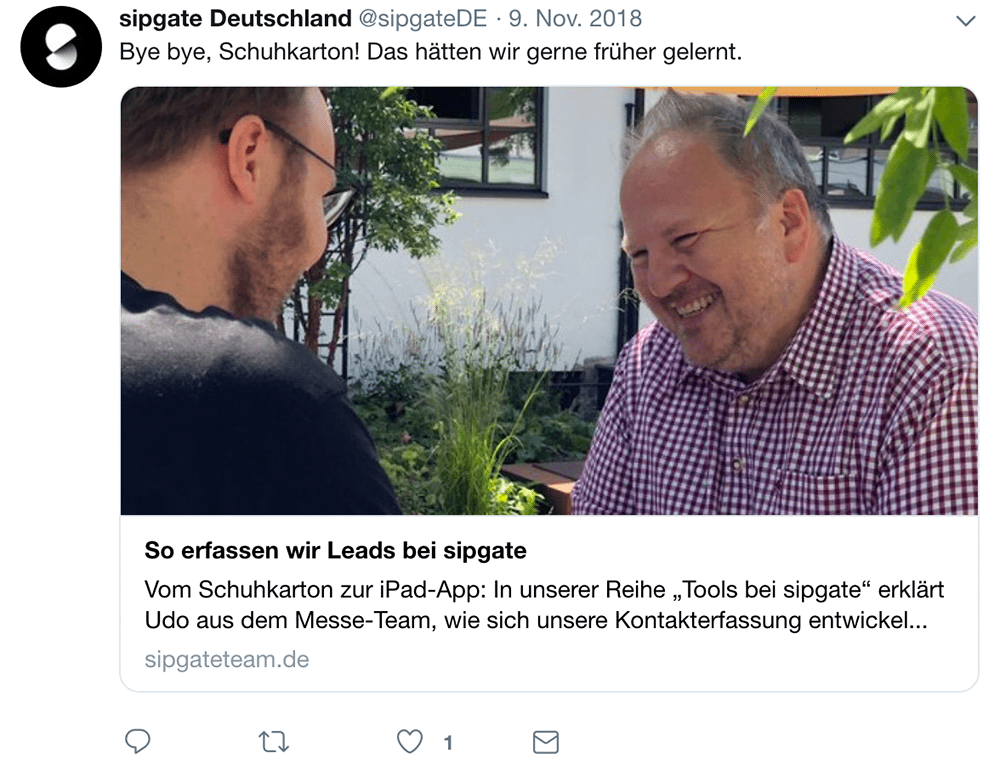Click the Bye bye, Schuhkarton tweet text

430,52
